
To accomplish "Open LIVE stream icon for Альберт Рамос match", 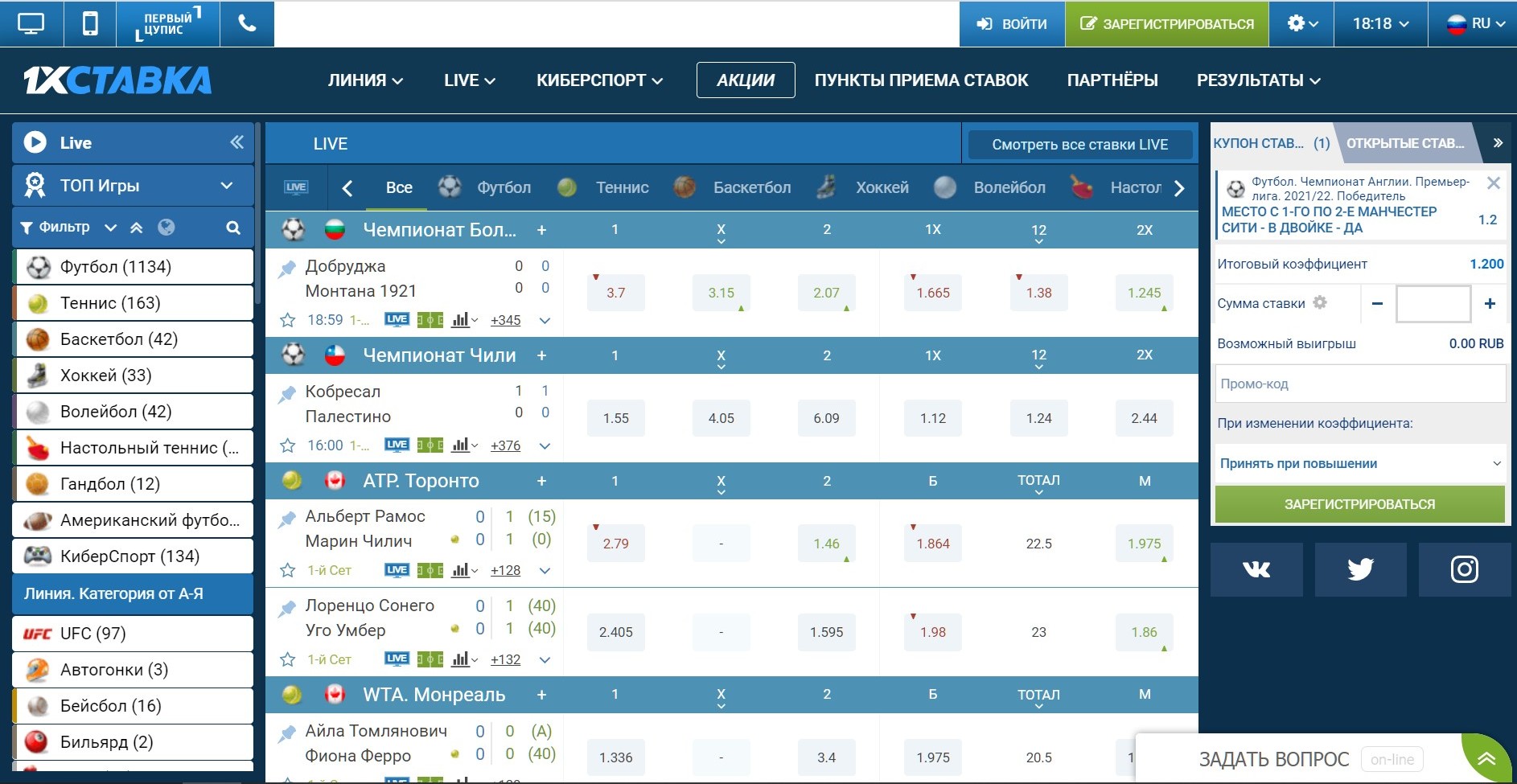I will click(x=397, y=570).
